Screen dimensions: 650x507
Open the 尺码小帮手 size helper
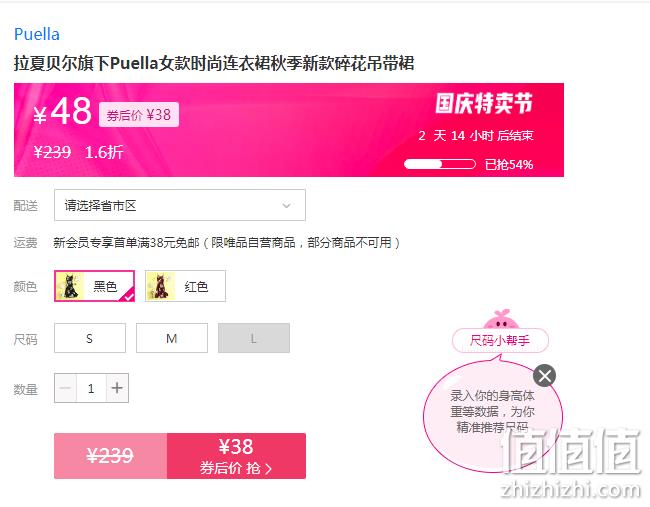pos(500,340)
